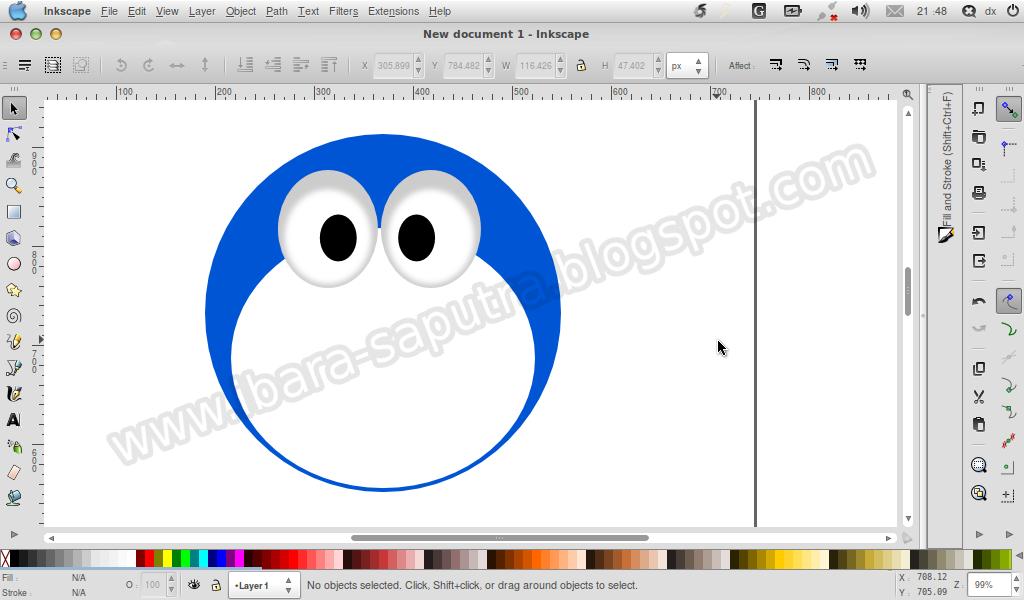Screen dimensions: 1024x600
Task: Click Select All in All Layers icon
Action: point(53,65)
